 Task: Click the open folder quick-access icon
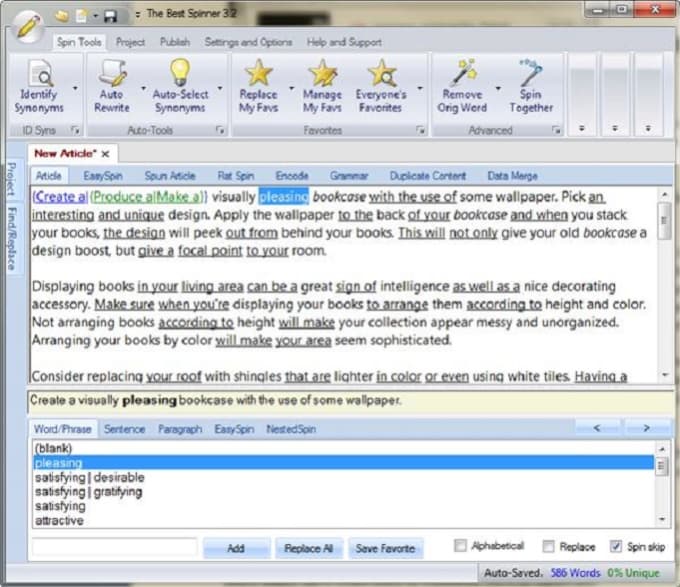point(62,16)
